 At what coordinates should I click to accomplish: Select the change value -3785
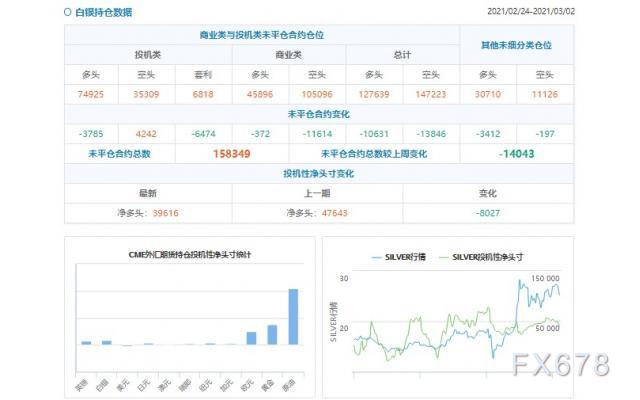tap(91, 134)
